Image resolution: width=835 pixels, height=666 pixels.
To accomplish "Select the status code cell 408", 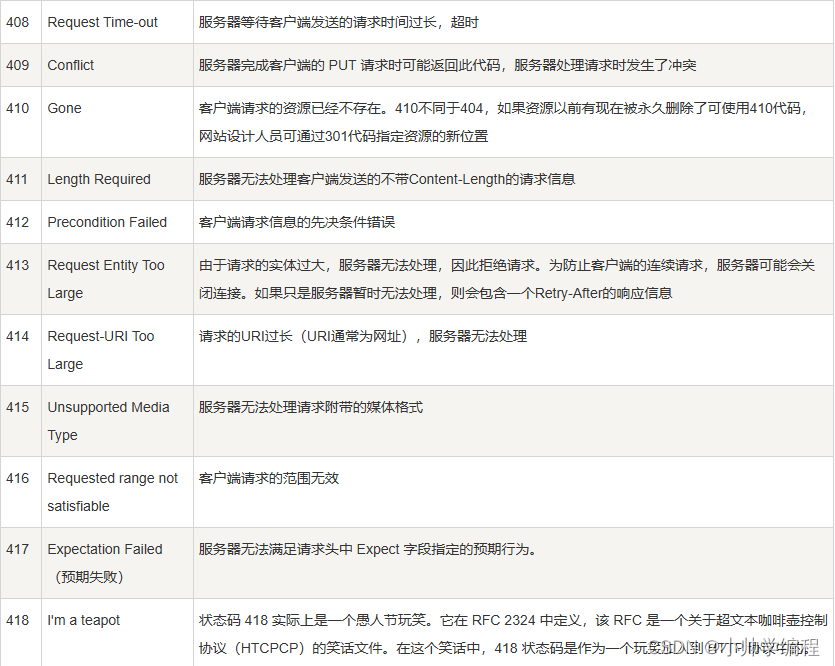I will tap(21, 22).
